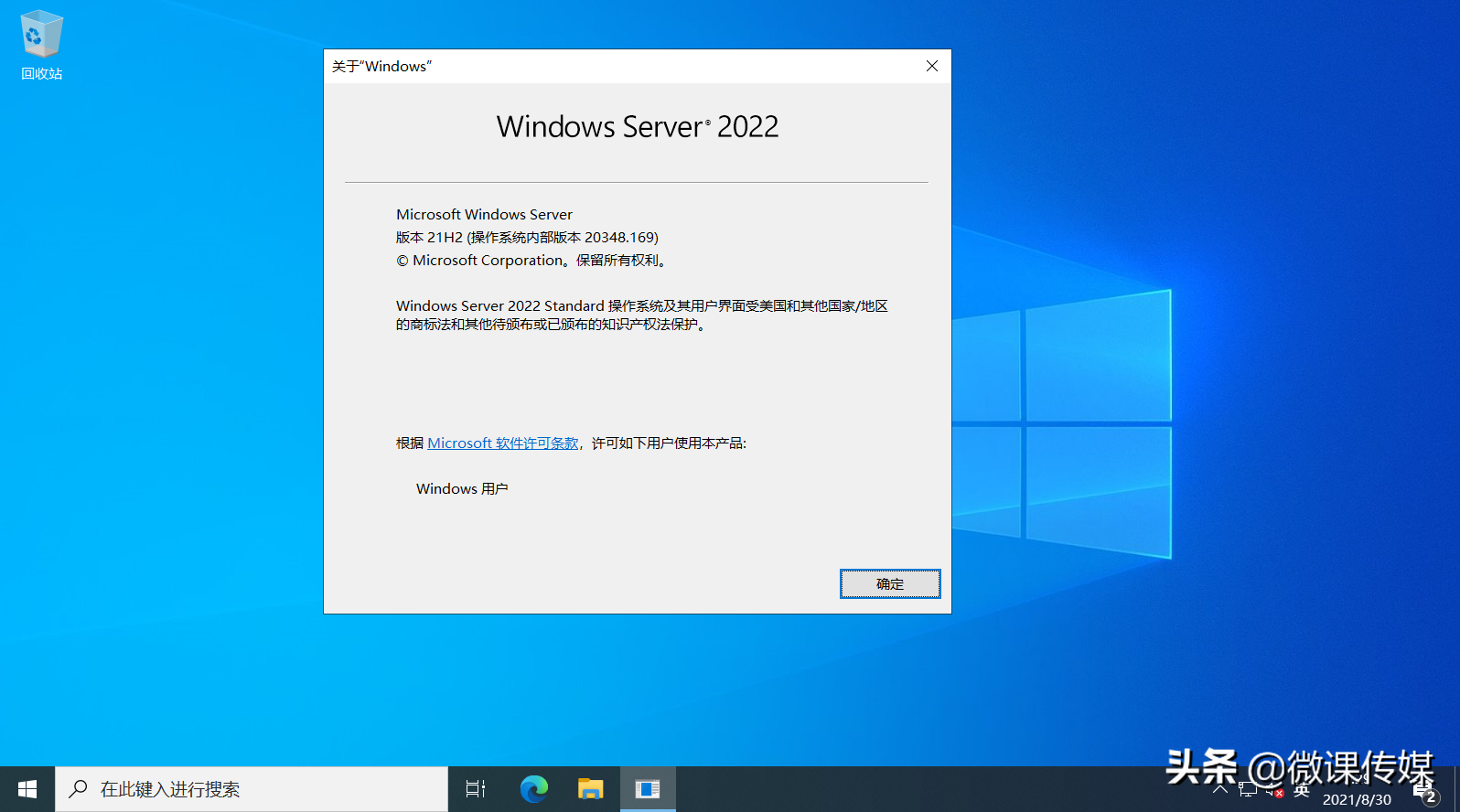Click the 关于"Windows" title bar text
The image size is (1460, 812).
click(x=381, y=67)
